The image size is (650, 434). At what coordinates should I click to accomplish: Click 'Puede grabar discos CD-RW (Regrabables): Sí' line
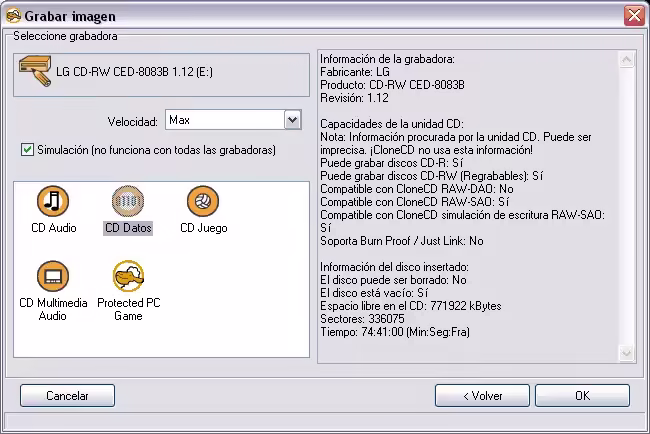tap(432, 176)
